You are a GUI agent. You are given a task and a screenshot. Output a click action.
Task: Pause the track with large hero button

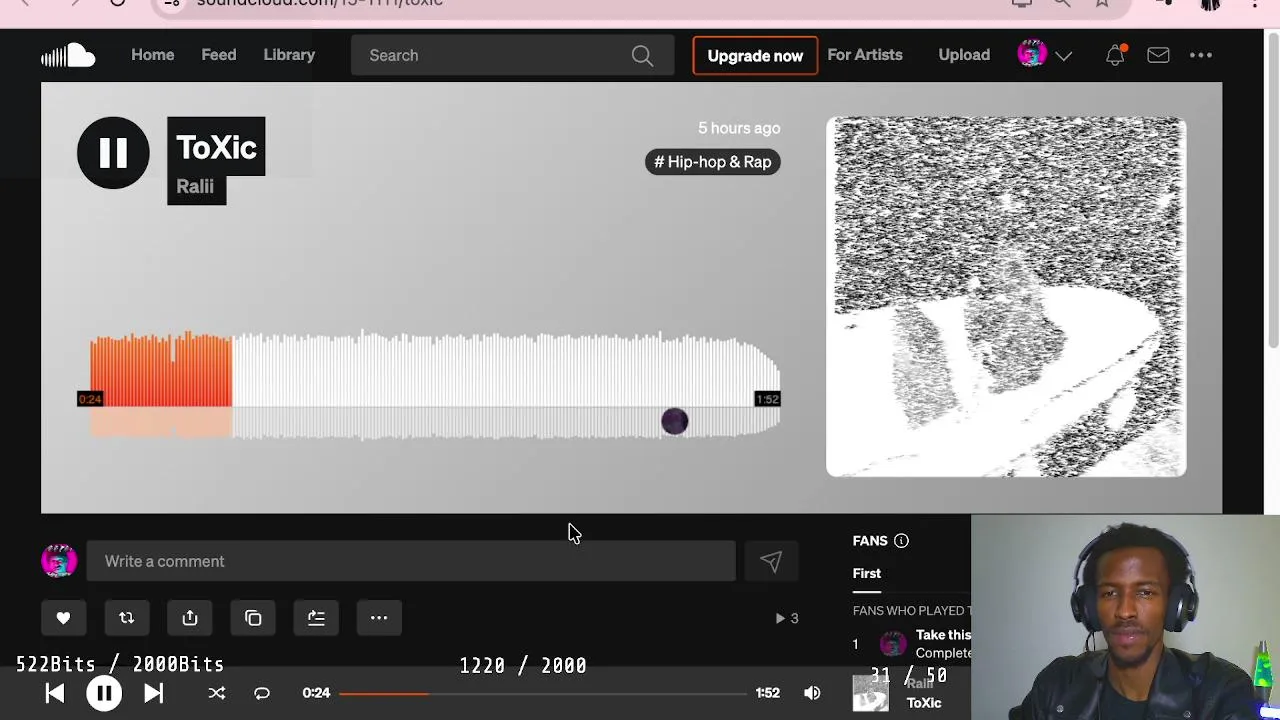113,153
